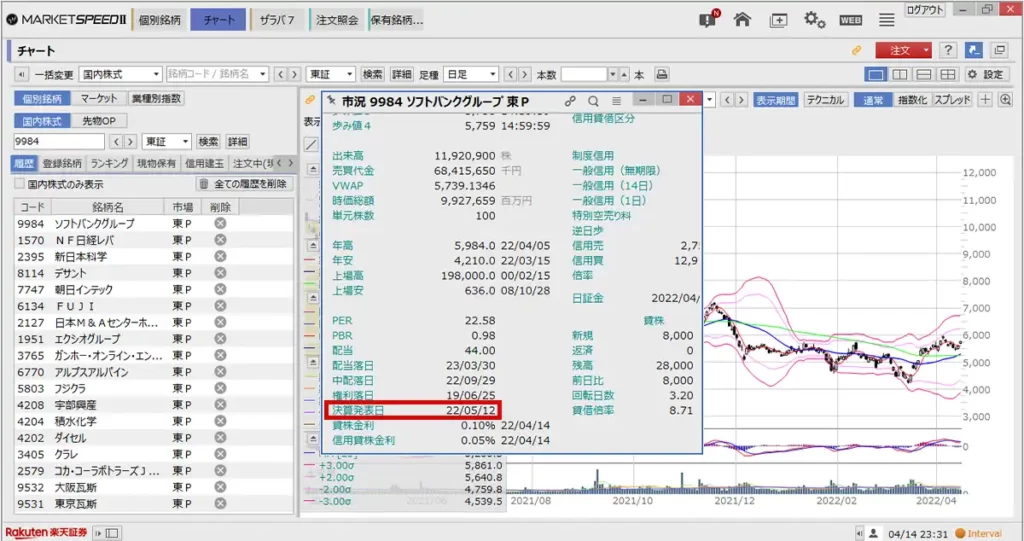
Task: Select the ランキング tab in side panel
Action: pyautogui.click(x=109, y=163)
